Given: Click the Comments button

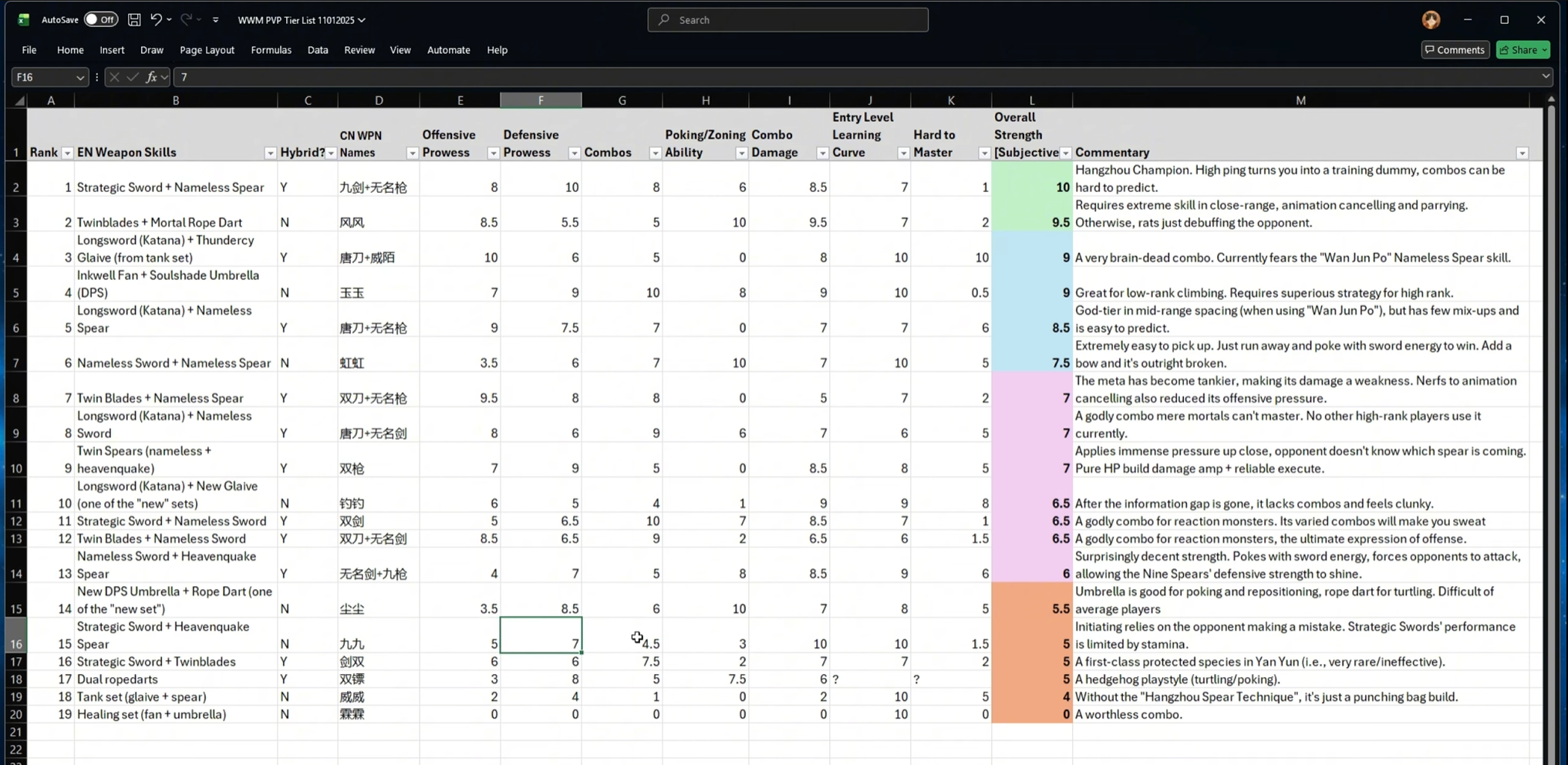Looking at the screenshot, I should pos(1455,50).
